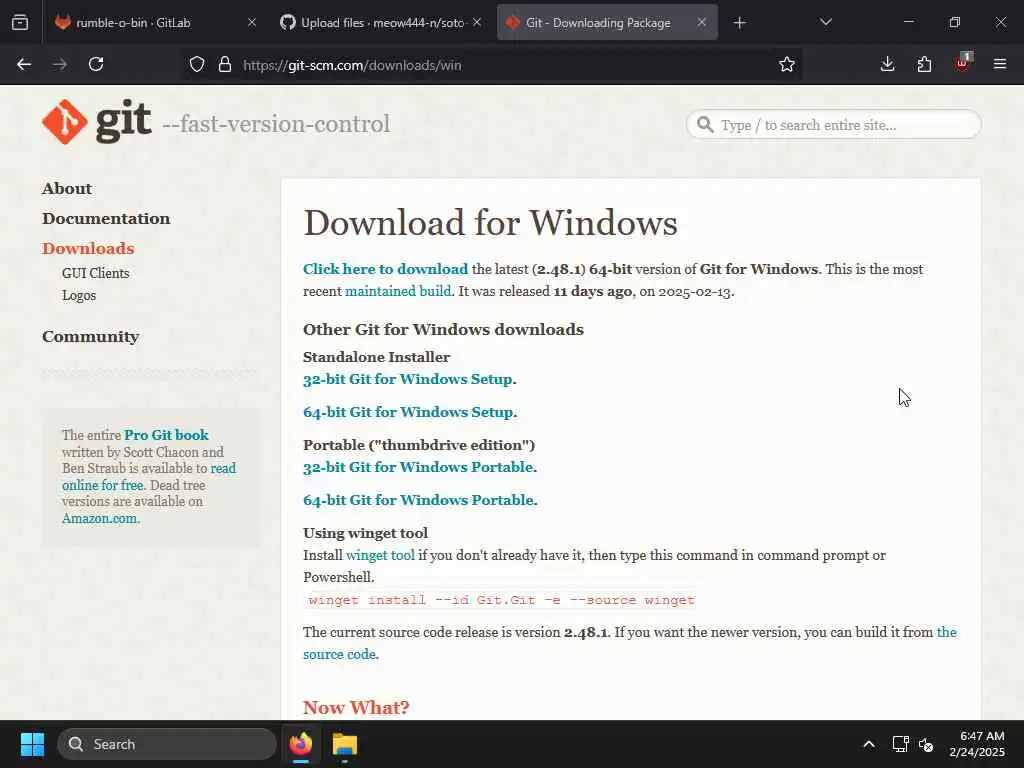Click the Firefox taskbar icon
This screenshot has width=1024, height=768.
point(300,744)
